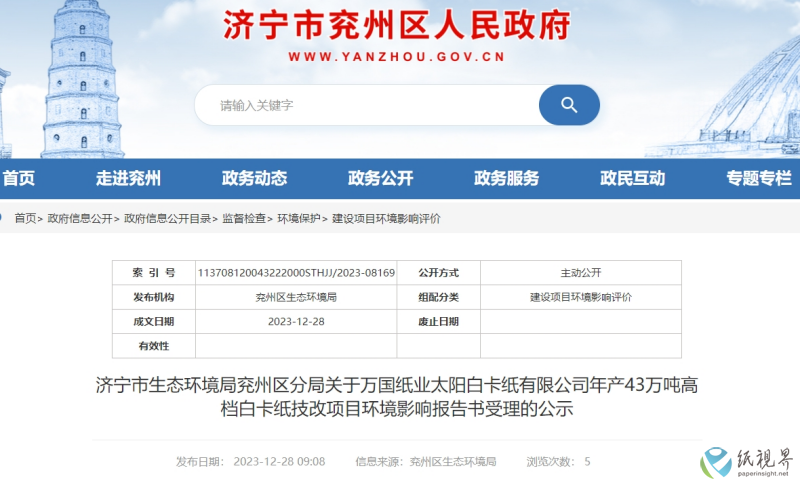Click the 浏览次数 5 view counter
This screenshot has height=481, width=800.
click(x=558, y=462)
